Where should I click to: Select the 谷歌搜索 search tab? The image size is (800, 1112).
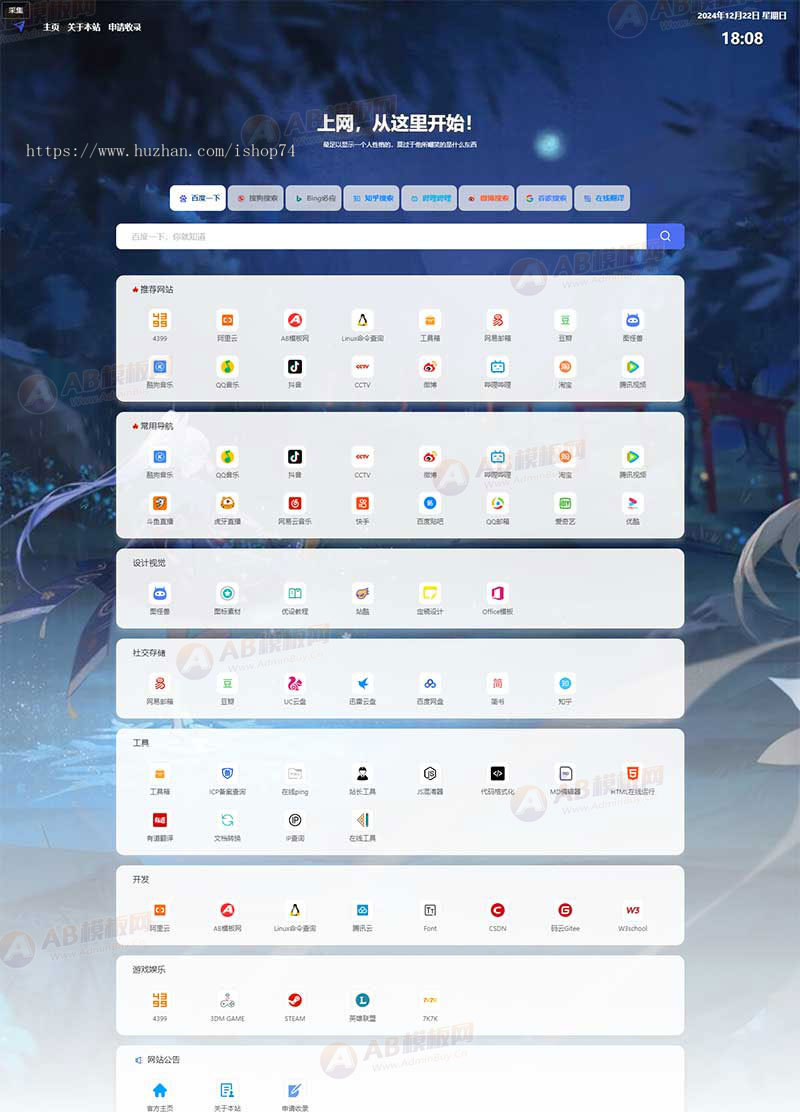click(545, 199)
